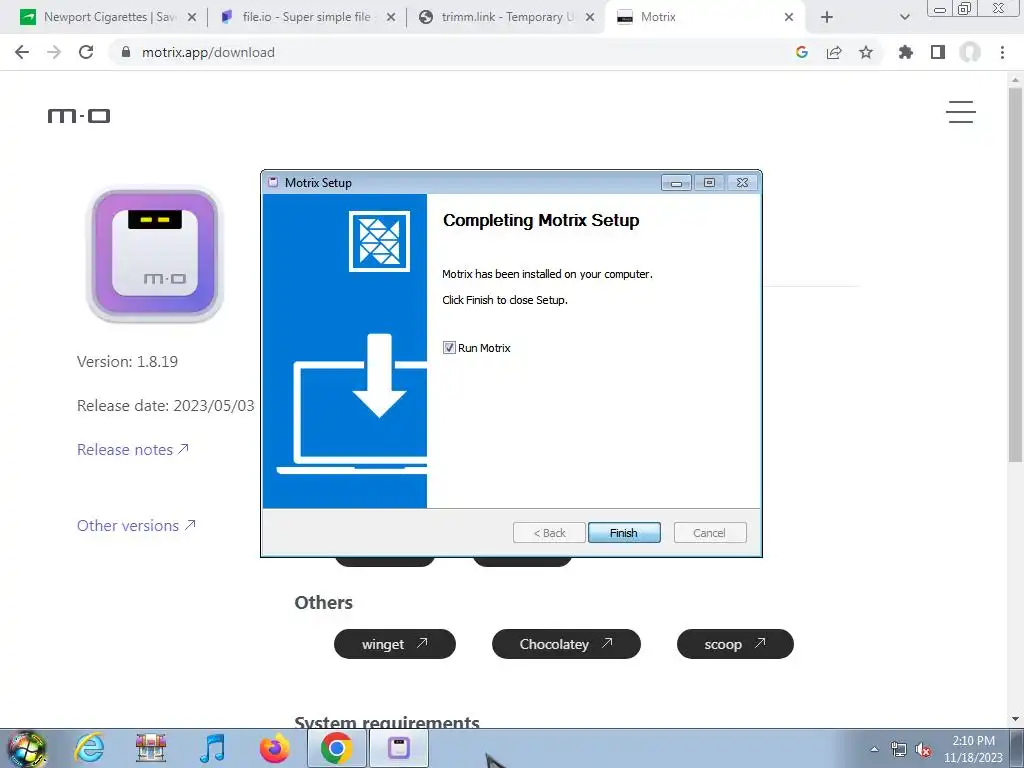Open the Chrome profile avatar
The image size is (1024, 768).
point(970,52)
